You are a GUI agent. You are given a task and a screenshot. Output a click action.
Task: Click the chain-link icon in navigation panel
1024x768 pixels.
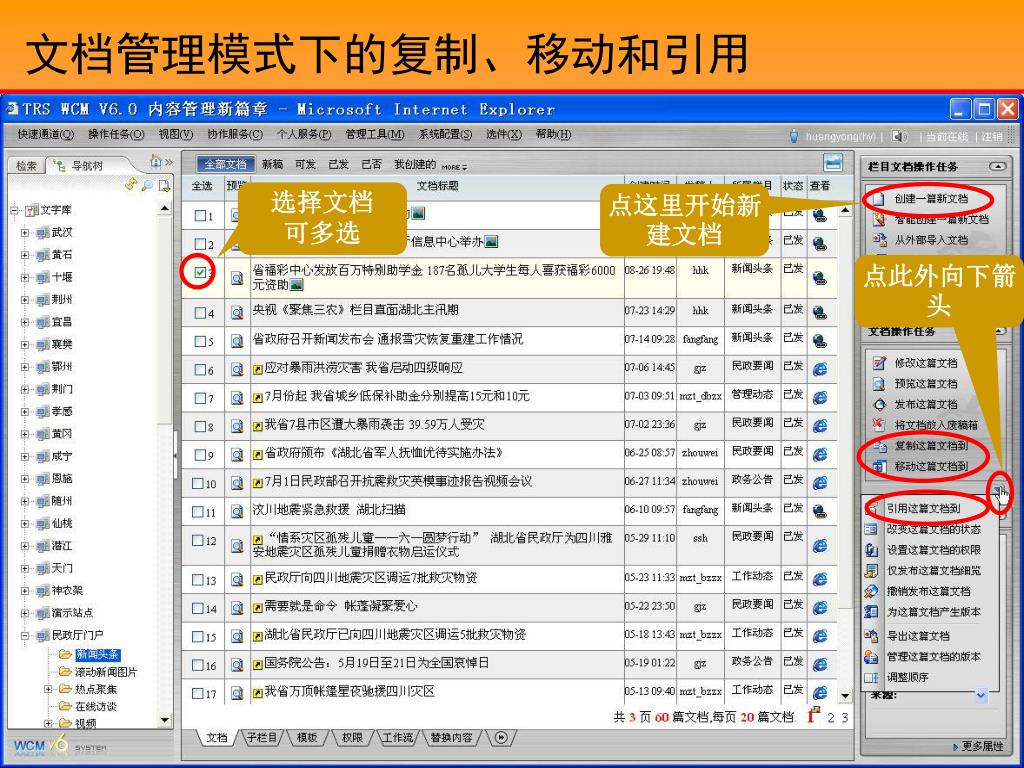tap(131, 185)
